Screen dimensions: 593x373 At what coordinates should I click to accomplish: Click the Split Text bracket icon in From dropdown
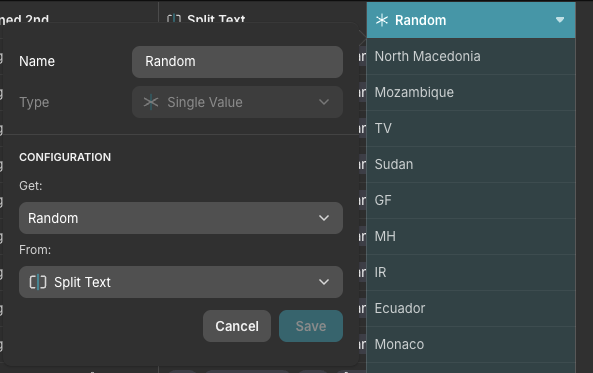(38, 282)
